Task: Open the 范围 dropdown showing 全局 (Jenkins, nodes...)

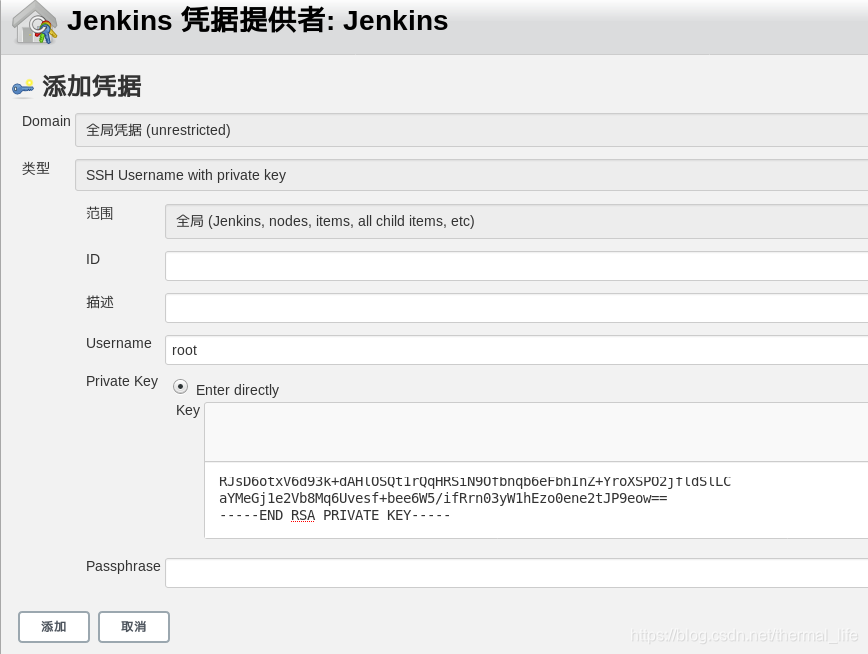Action: [x=516, y=222]
